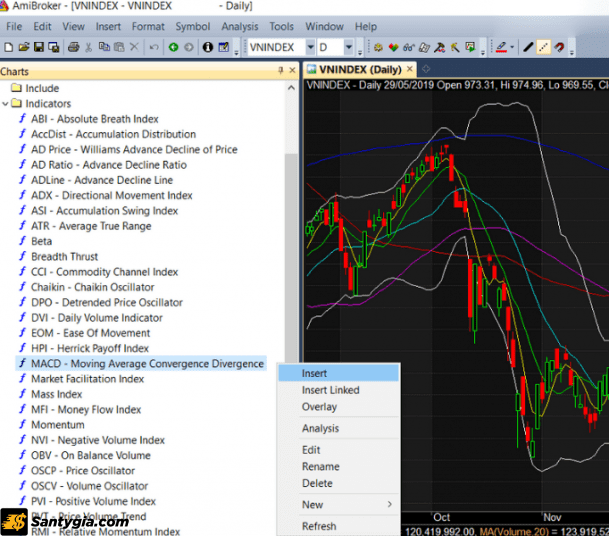Pin the Charts panel with pushpin icon
Image resolution: width=609 pixels, height=536 pixels.
click(280, 70)
